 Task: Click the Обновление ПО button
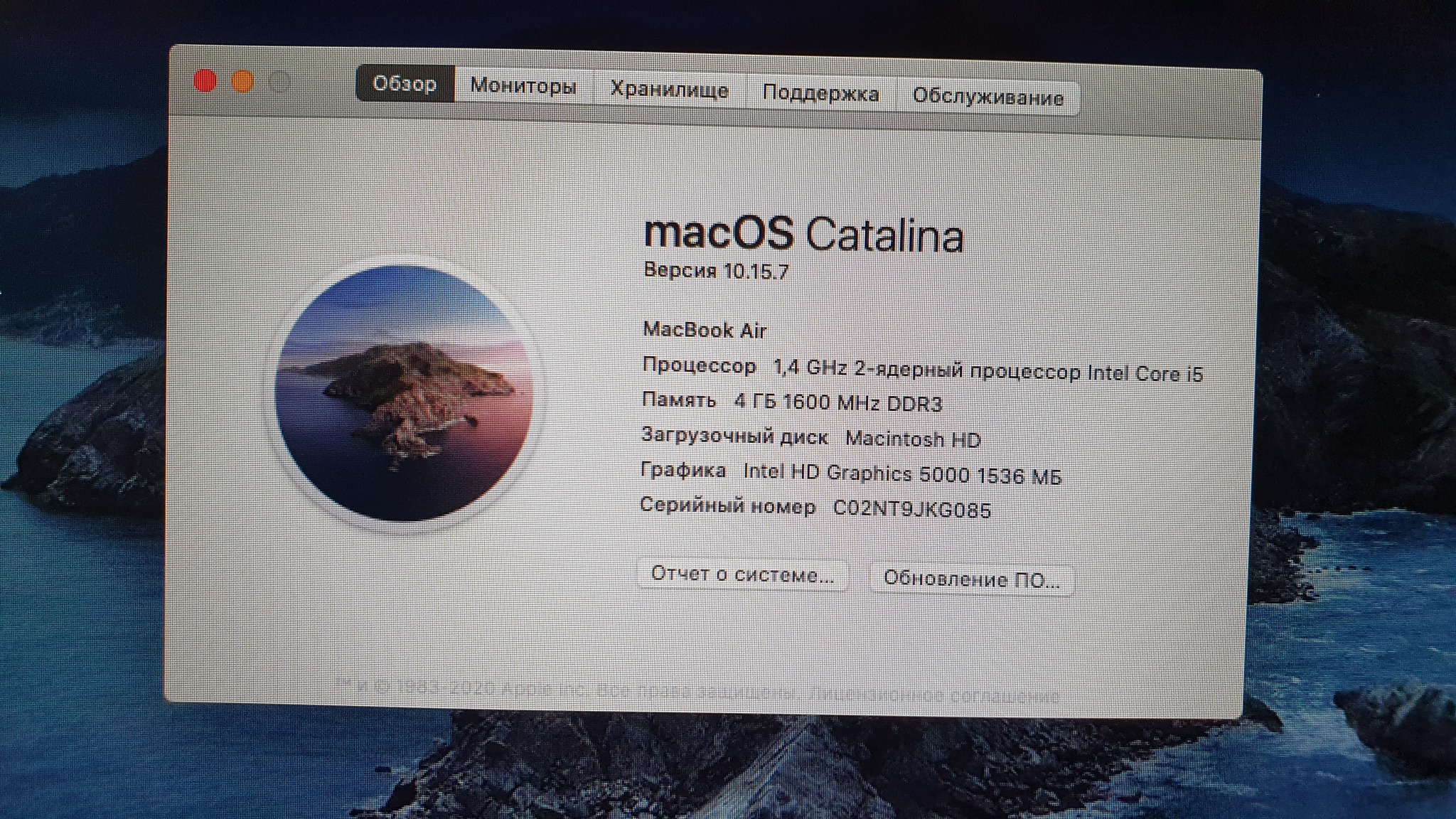click(971, 579)
